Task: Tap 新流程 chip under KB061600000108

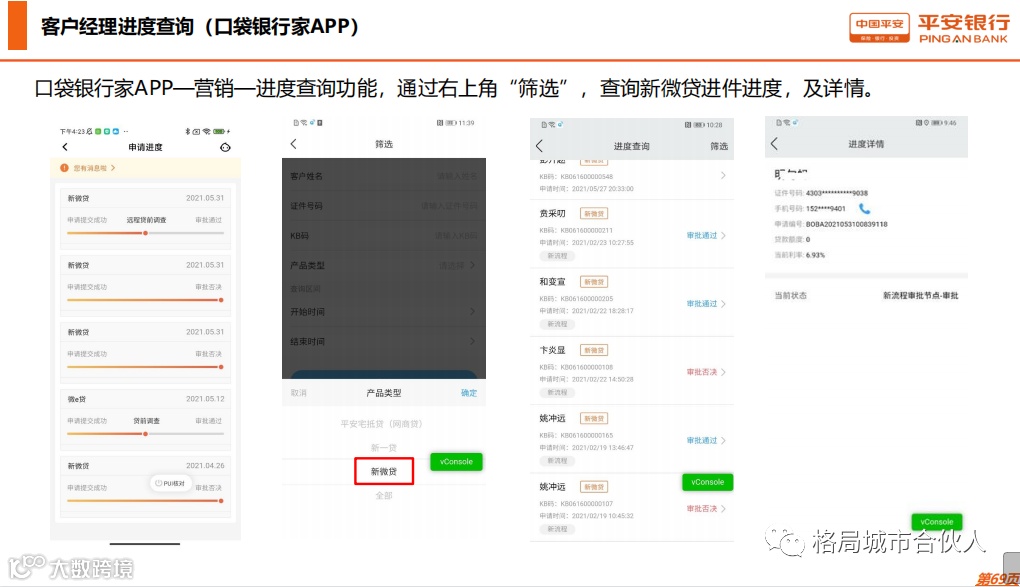Action: [557, 392]
